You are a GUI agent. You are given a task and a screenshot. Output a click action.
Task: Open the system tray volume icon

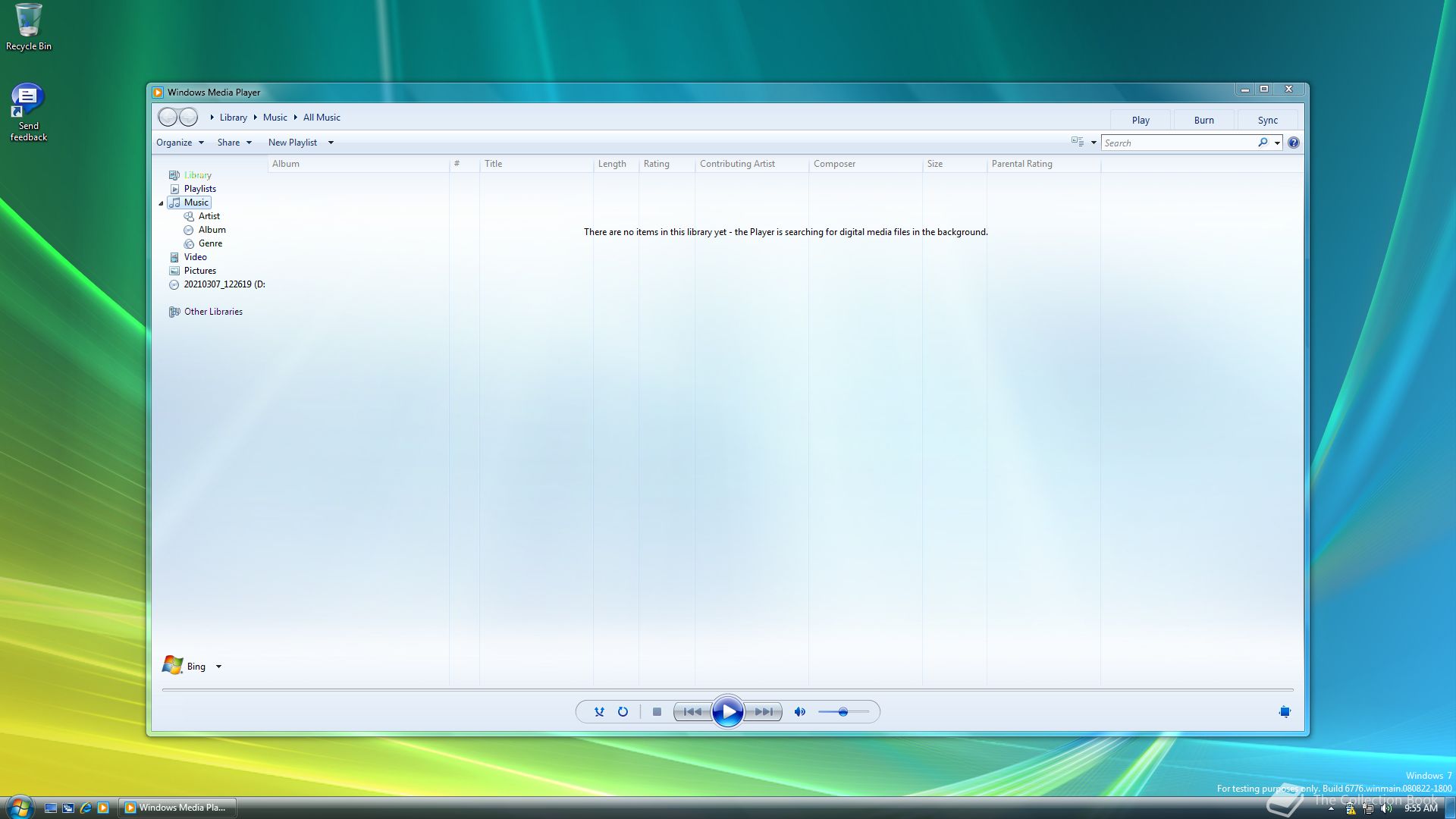point(1386,808)
